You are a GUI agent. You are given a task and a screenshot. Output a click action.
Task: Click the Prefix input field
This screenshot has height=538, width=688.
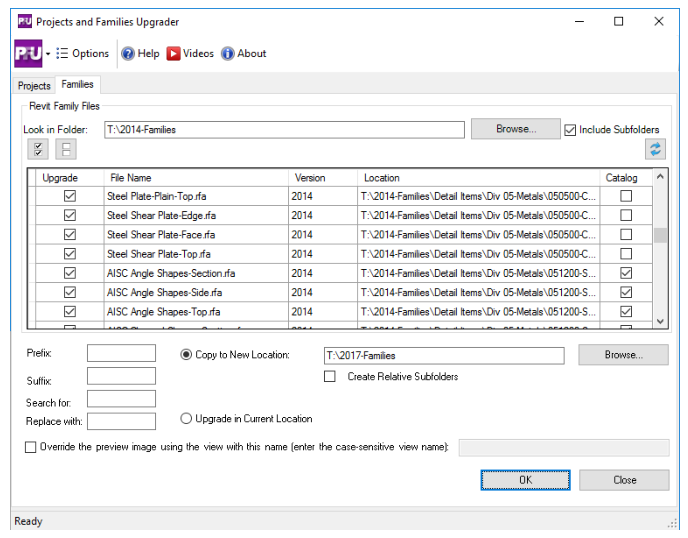point(121,353)
